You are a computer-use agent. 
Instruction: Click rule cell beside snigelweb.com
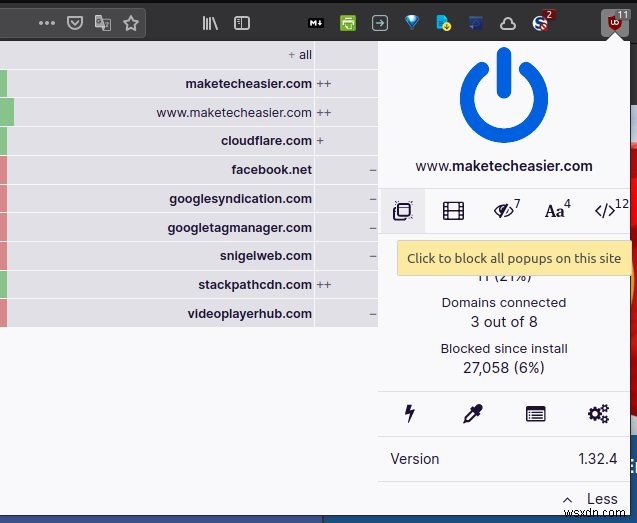click(x=347, y=256)
